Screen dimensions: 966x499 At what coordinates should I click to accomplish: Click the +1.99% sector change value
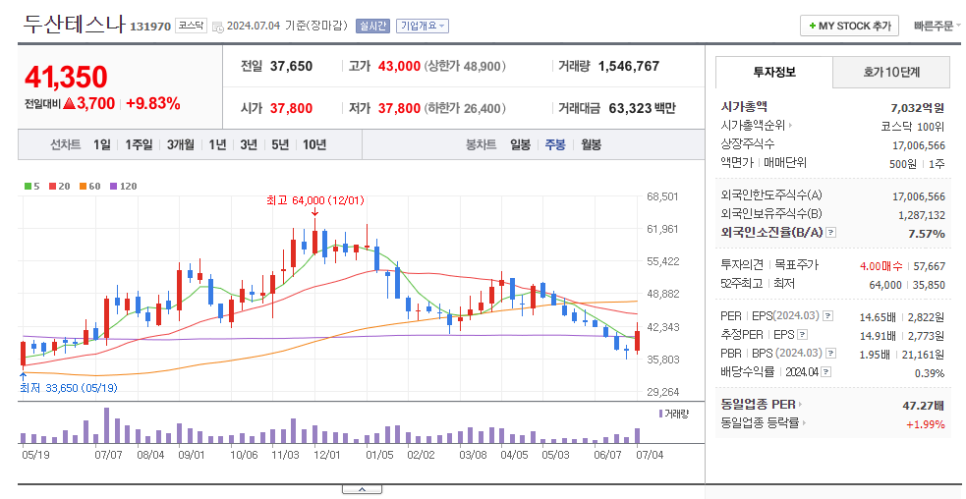point(925,424)
